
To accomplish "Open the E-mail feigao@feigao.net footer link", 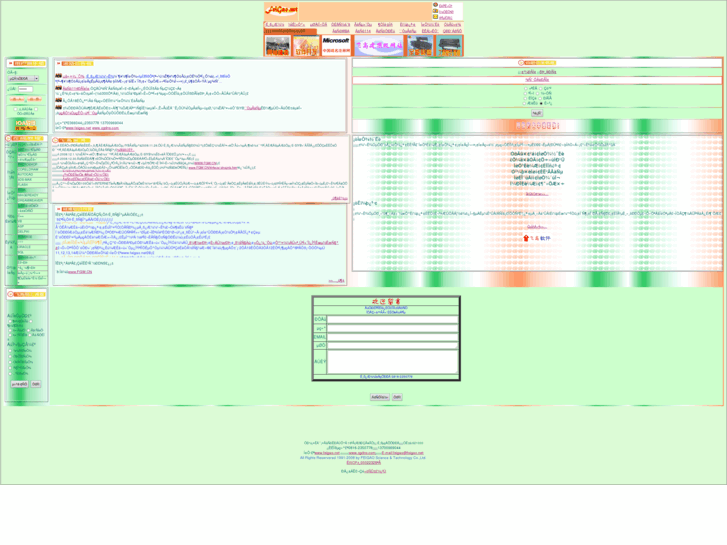I will 402,453.
